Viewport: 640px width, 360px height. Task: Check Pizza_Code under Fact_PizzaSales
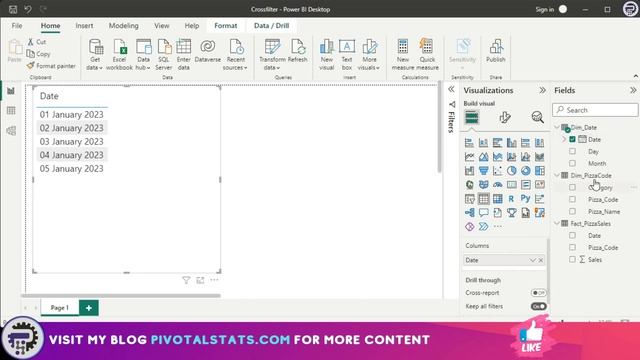click(x=572, y=247)
